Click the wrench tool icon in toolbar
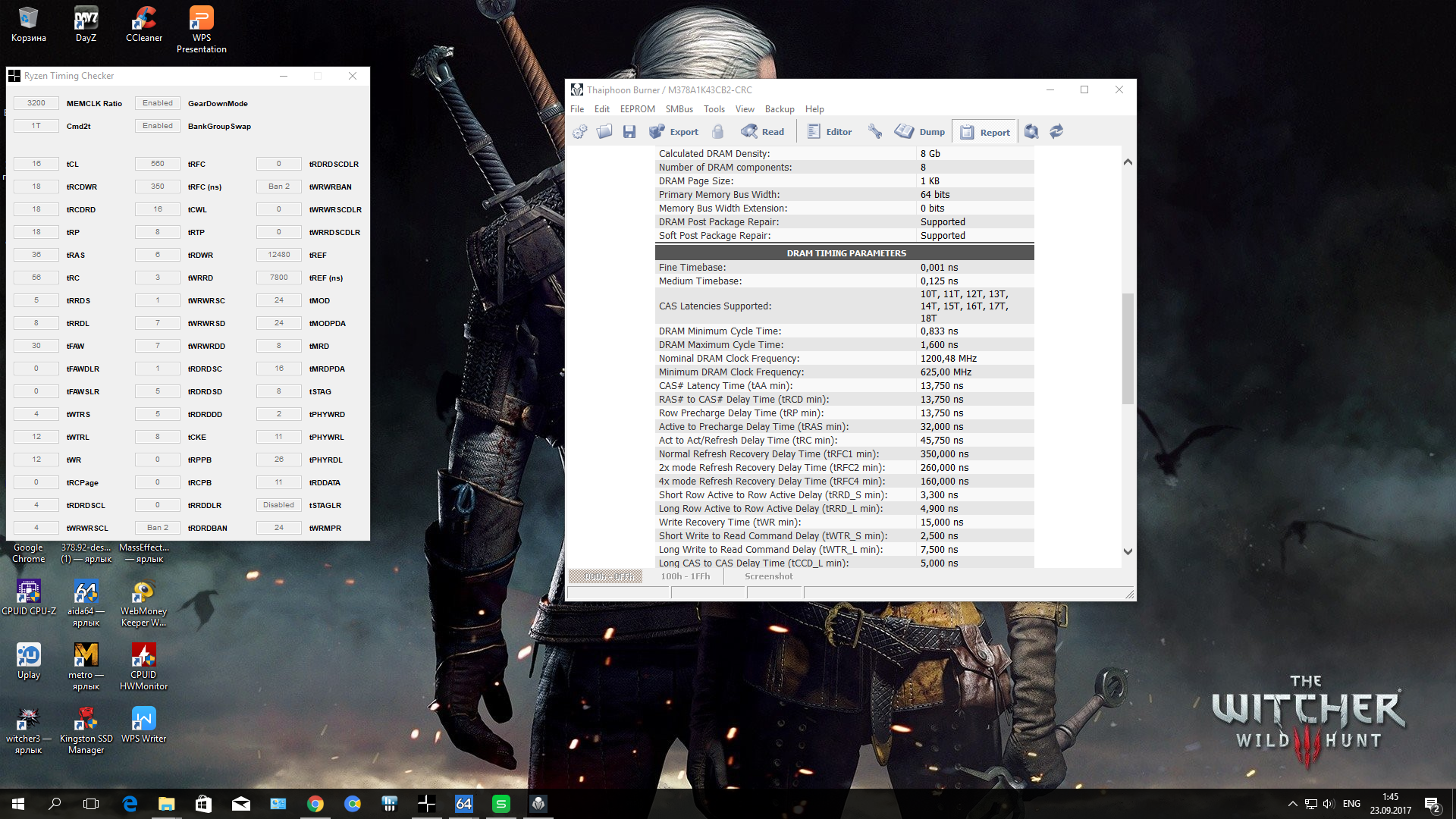The height and width of the screenshot is (819, 1456). [875, 132]
